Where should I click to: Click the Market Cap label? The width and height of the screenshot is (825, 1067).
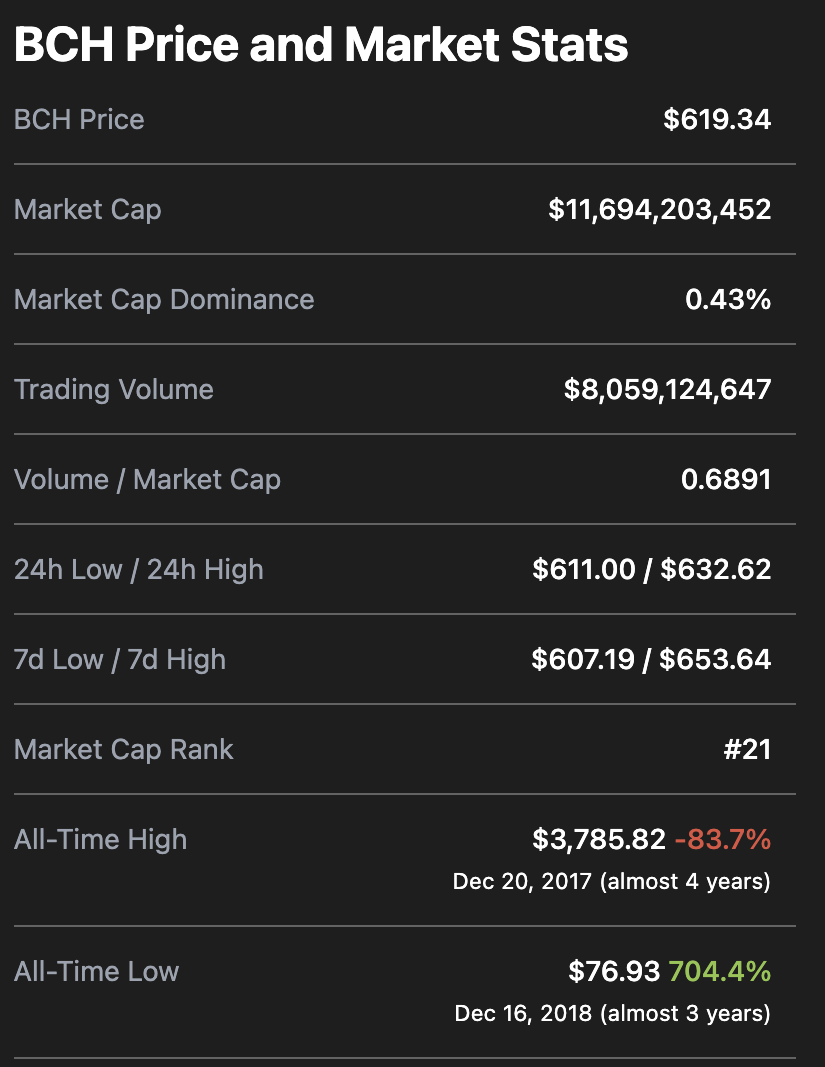[x=88, y=210]
